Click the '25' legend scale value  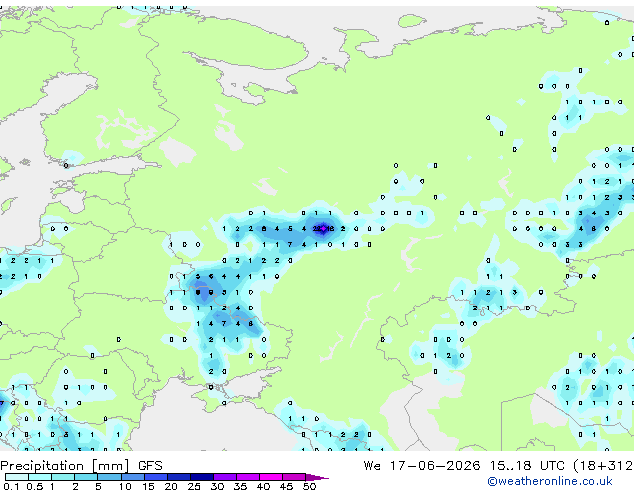click(x=194, y=486)
